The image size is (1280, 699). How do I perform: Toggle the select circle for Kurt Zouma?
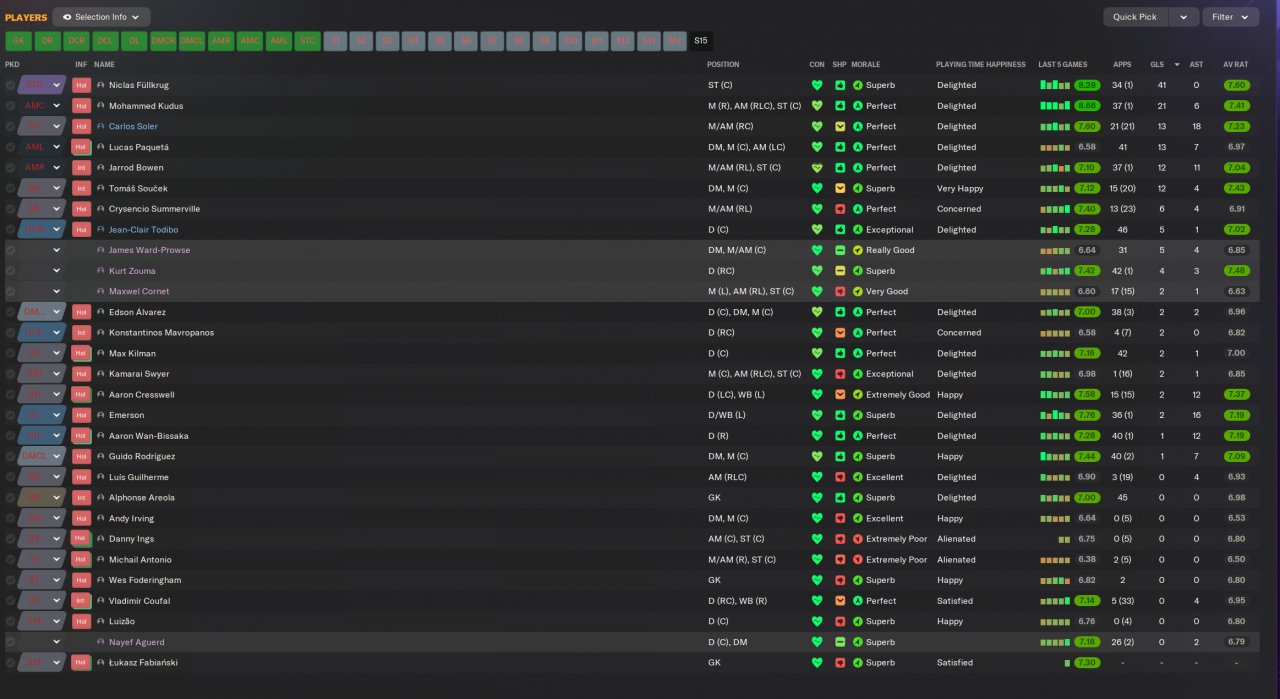pyautogui.click(x=10, y=271)
